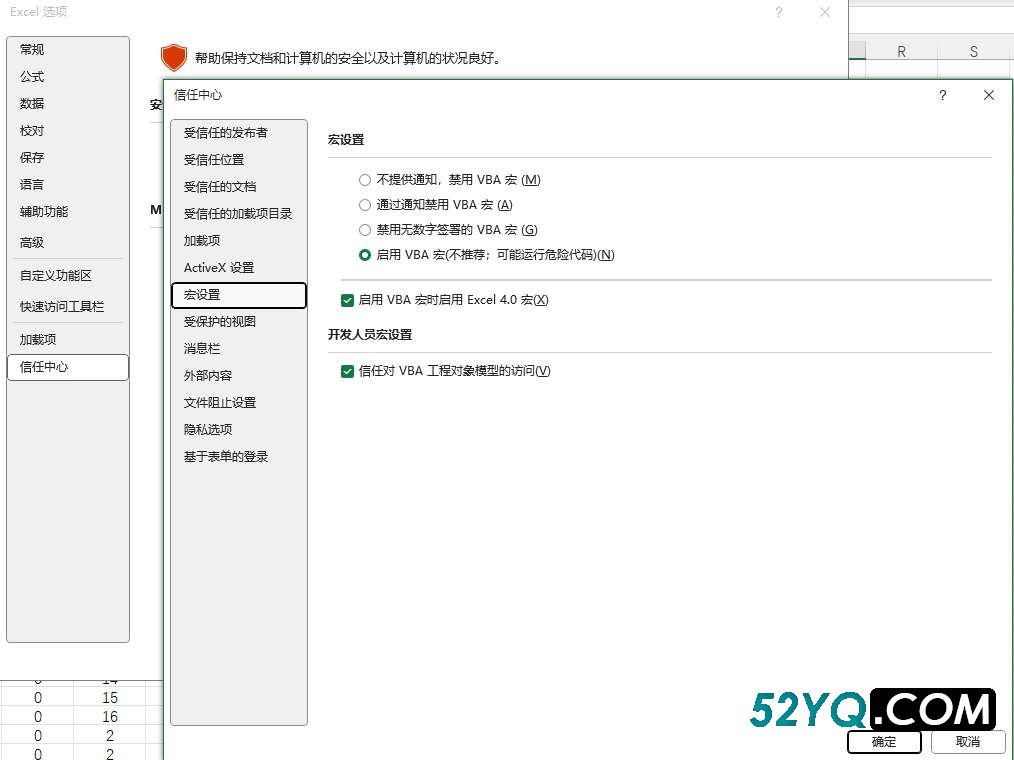Open 受信任的文档 tab

click(x=239, y=187)
